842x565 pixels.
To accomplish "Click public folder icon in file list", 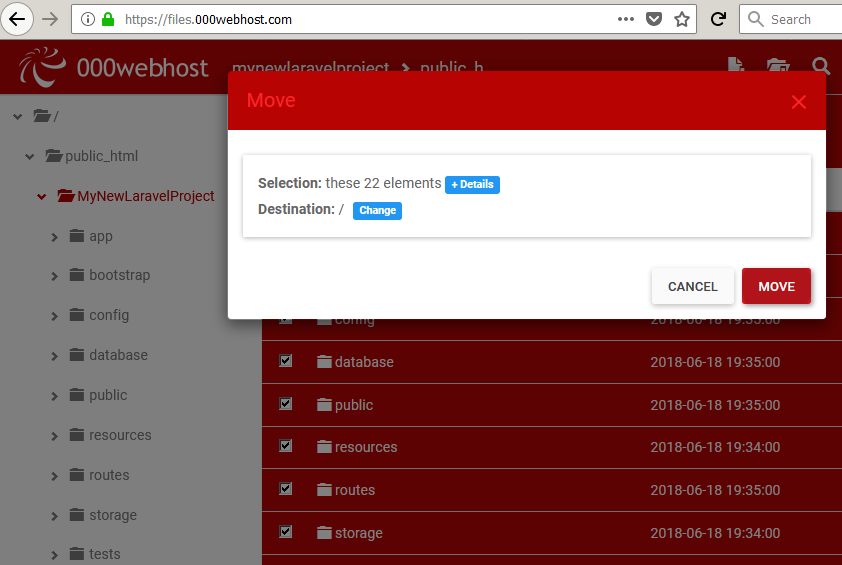I will (x=324, y=404).
